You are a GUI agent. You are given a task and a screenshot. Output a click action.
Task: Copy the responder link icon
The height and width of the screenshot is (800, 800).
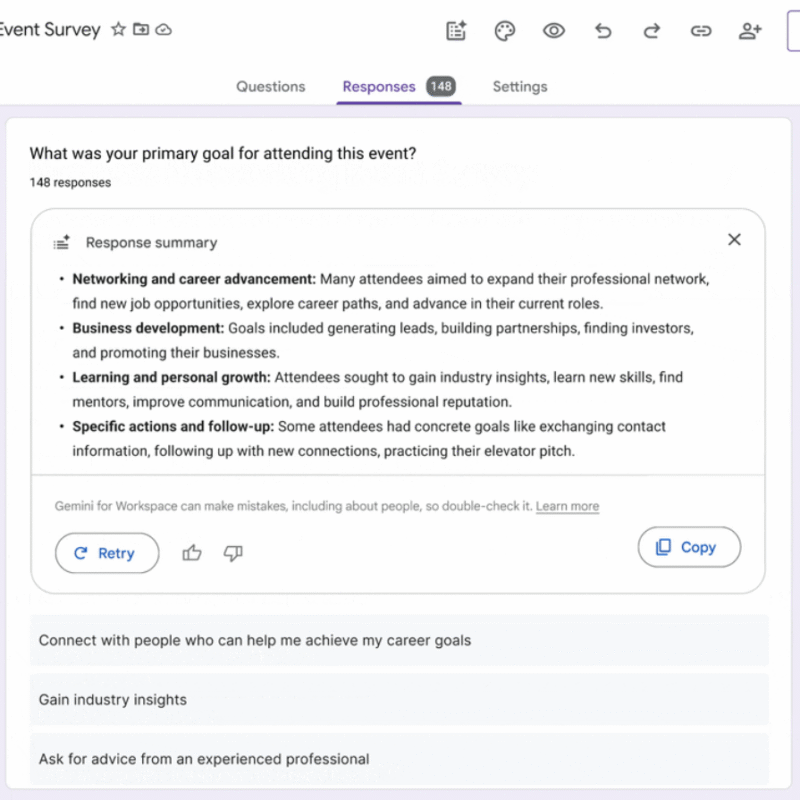tap(701, 31)
